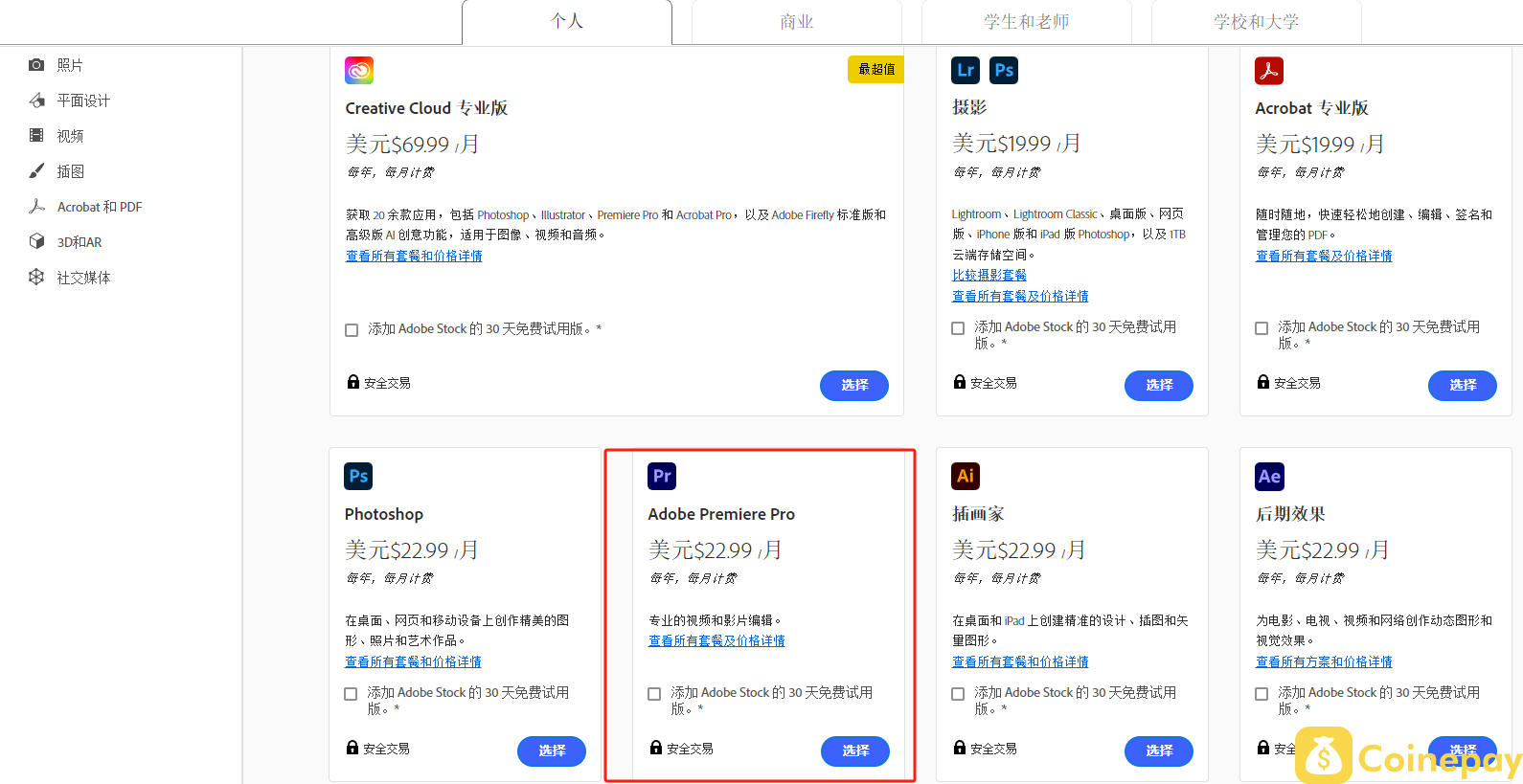Open the Acrobat 和 PDF category
Image resolution: width=1523 pixels, height=784 pixels.
(100, 207)
